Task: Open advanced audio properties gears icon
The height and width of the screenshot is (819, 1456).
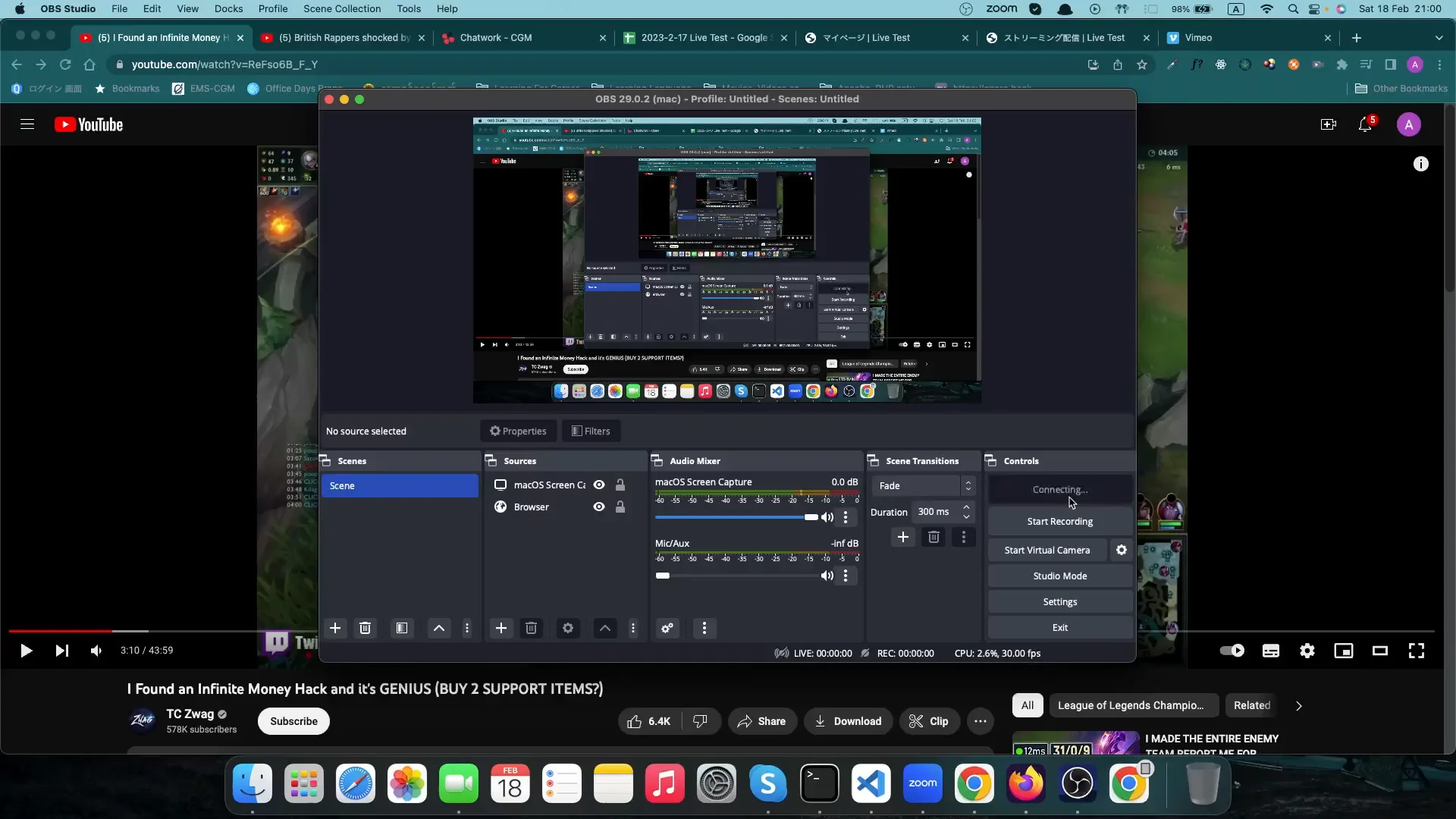Action: [x=667, y=628]
